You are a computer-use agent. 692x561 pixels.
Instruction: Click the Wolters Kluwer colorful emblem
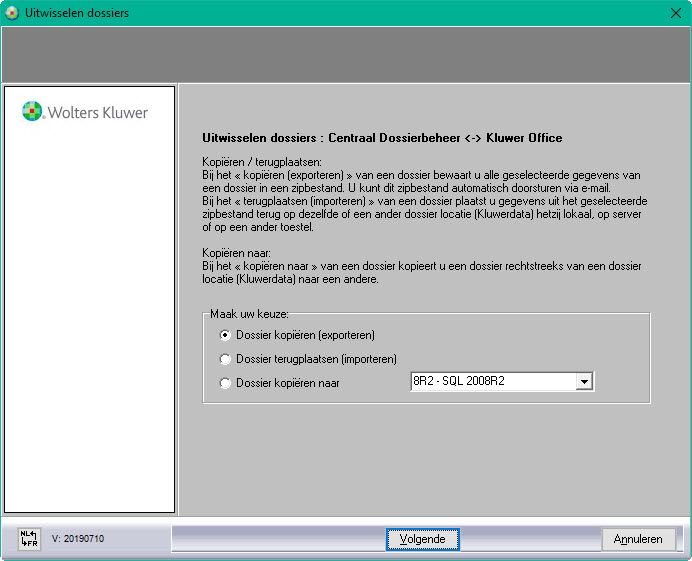[32, 111]
